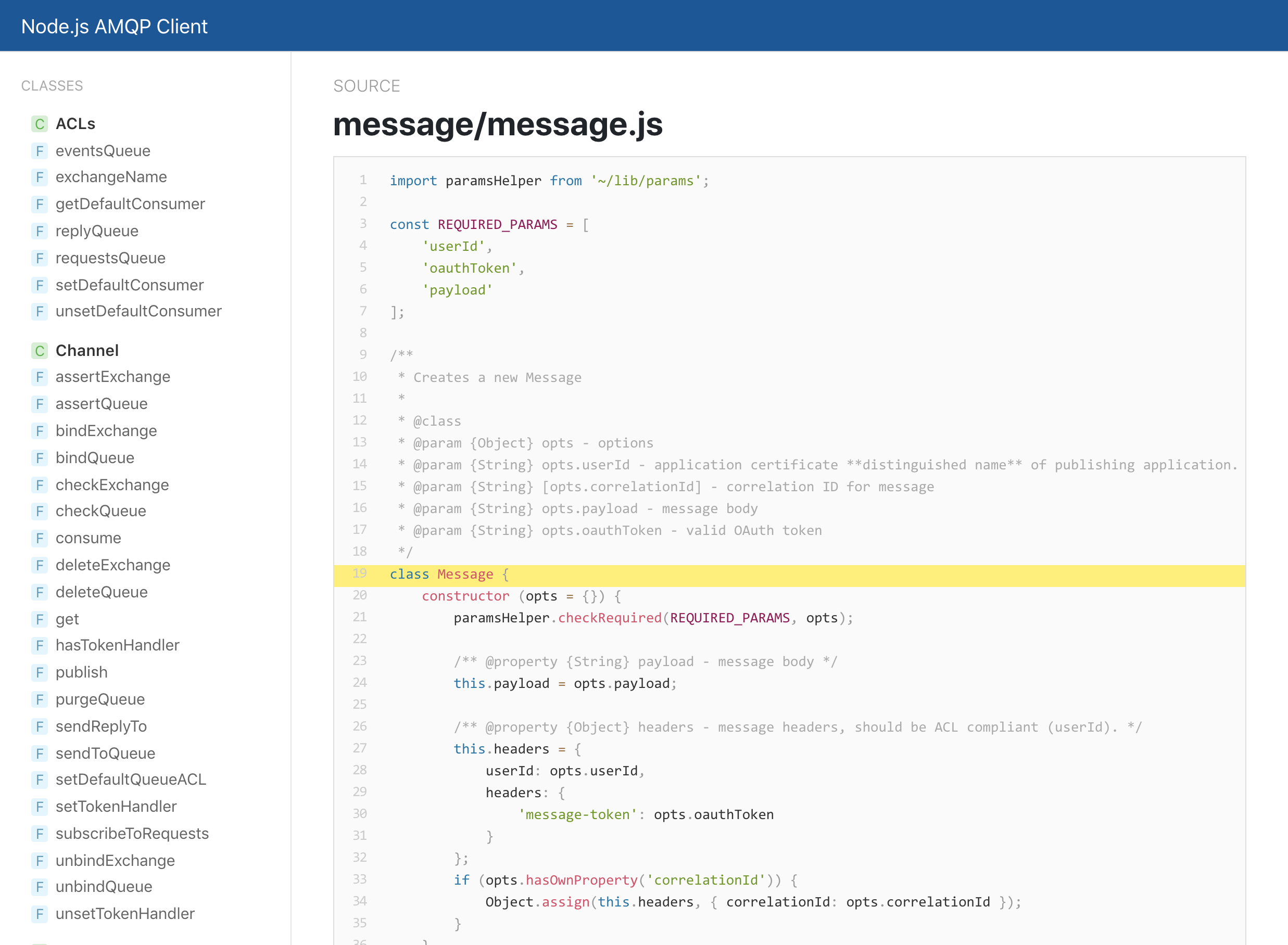Open deleteQueue under Channel
Screen dimensions: 1288x945
click(102, 592)
